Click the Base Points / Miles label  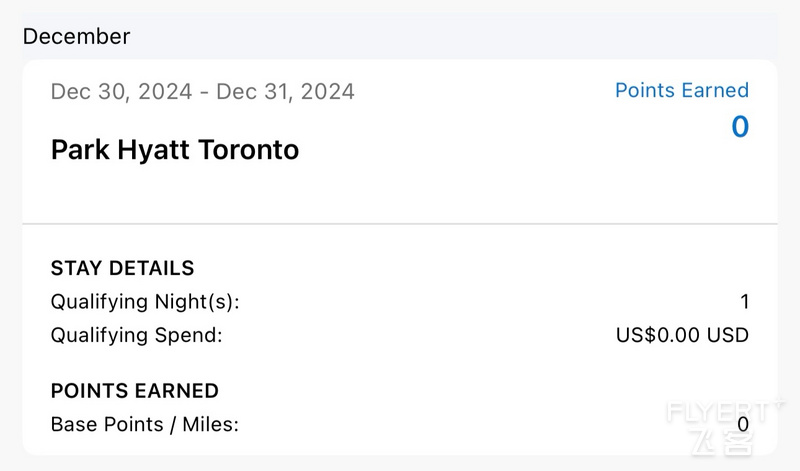tap(145, 425)
